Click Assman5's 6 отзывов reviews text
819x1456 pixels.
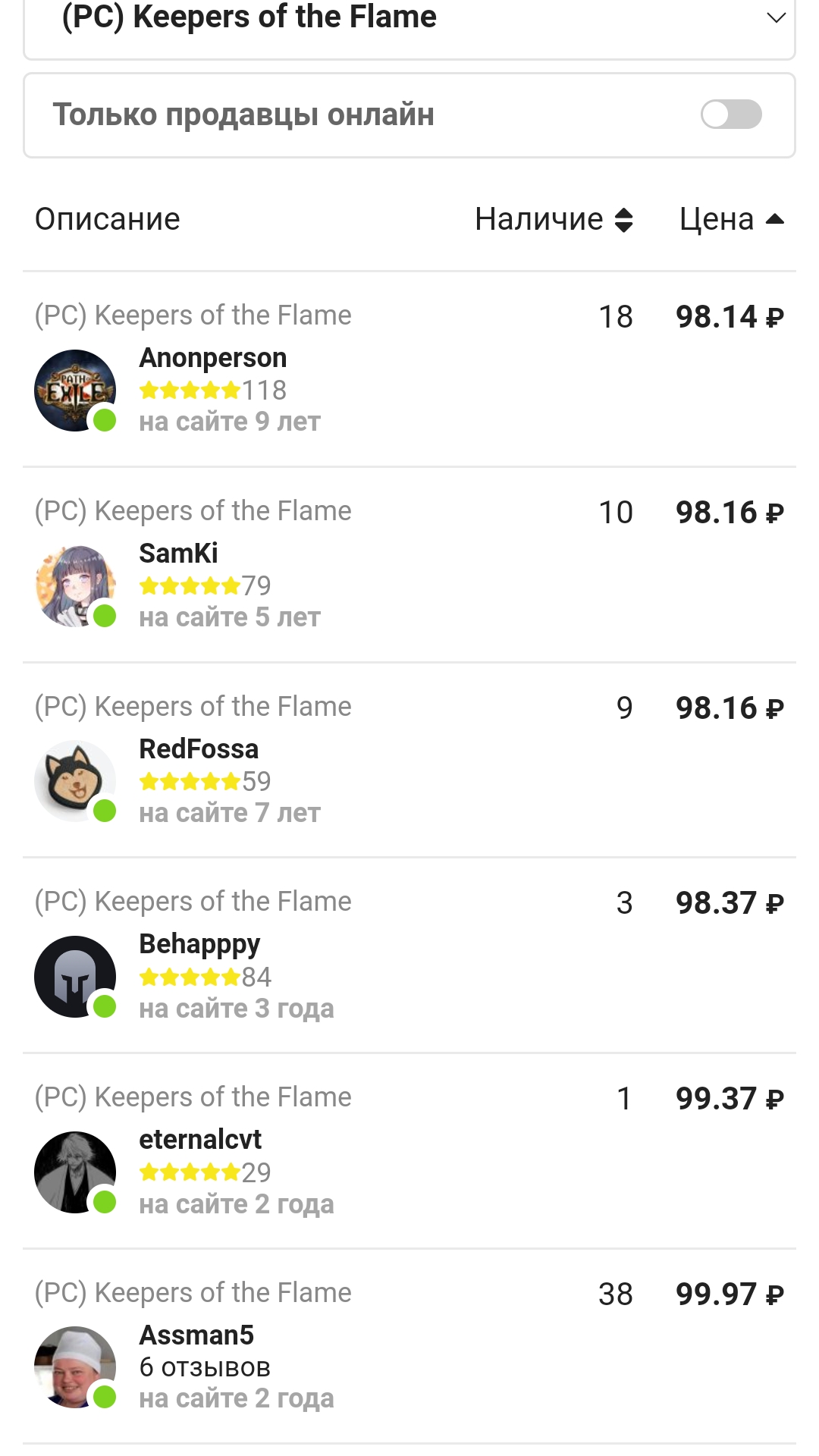point(205,1367)
